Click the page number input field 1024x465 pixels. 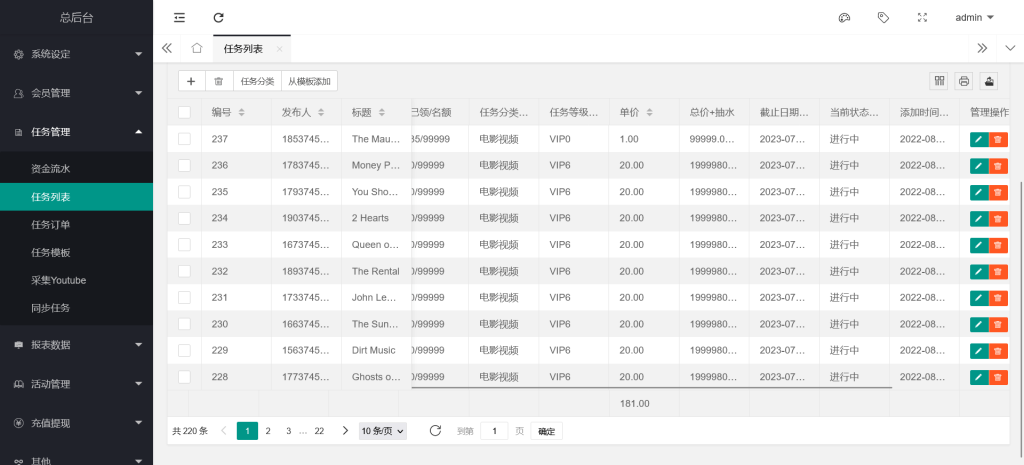point(494,431)
